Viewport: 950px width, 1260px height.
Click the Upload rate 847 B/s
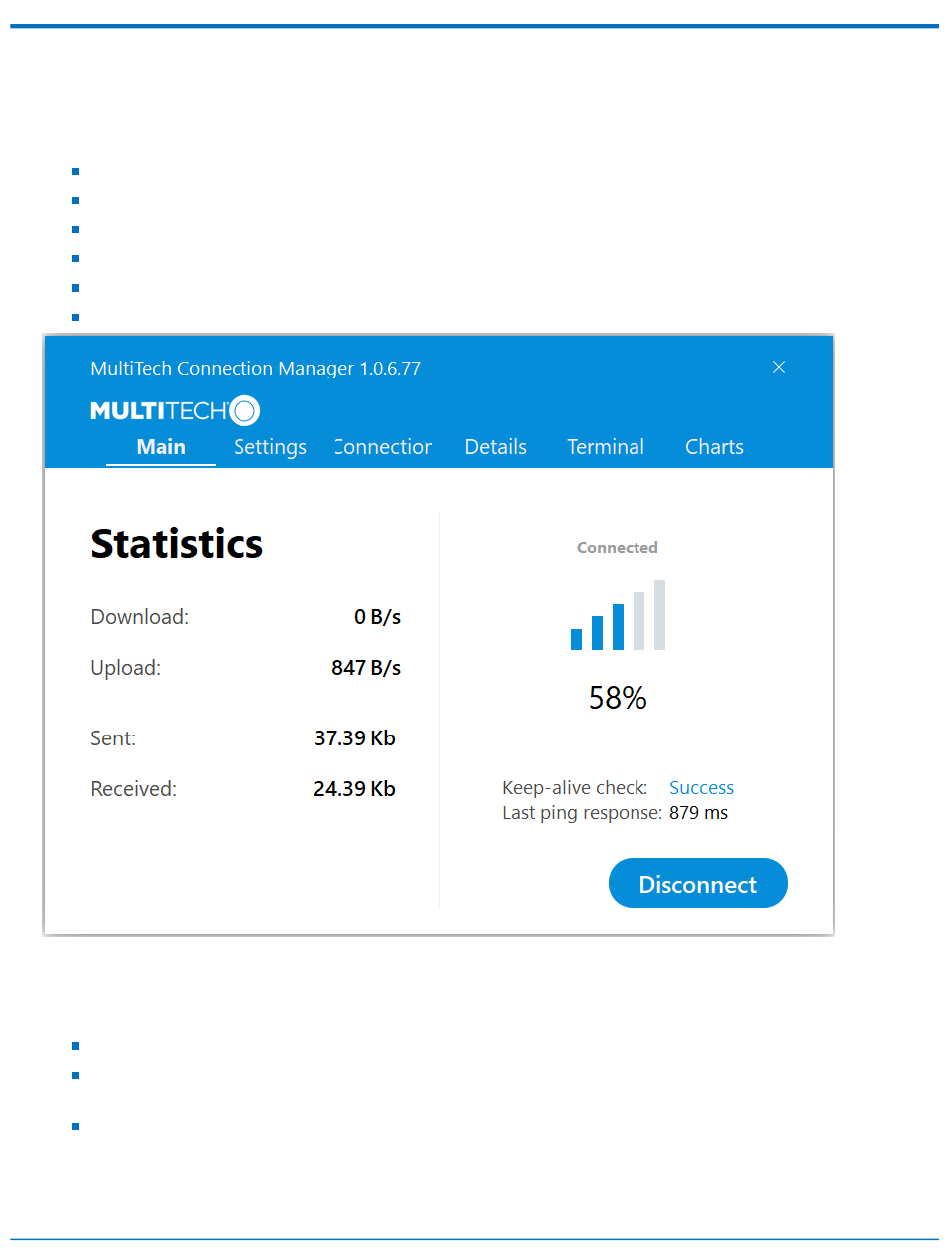click(366, 668)
